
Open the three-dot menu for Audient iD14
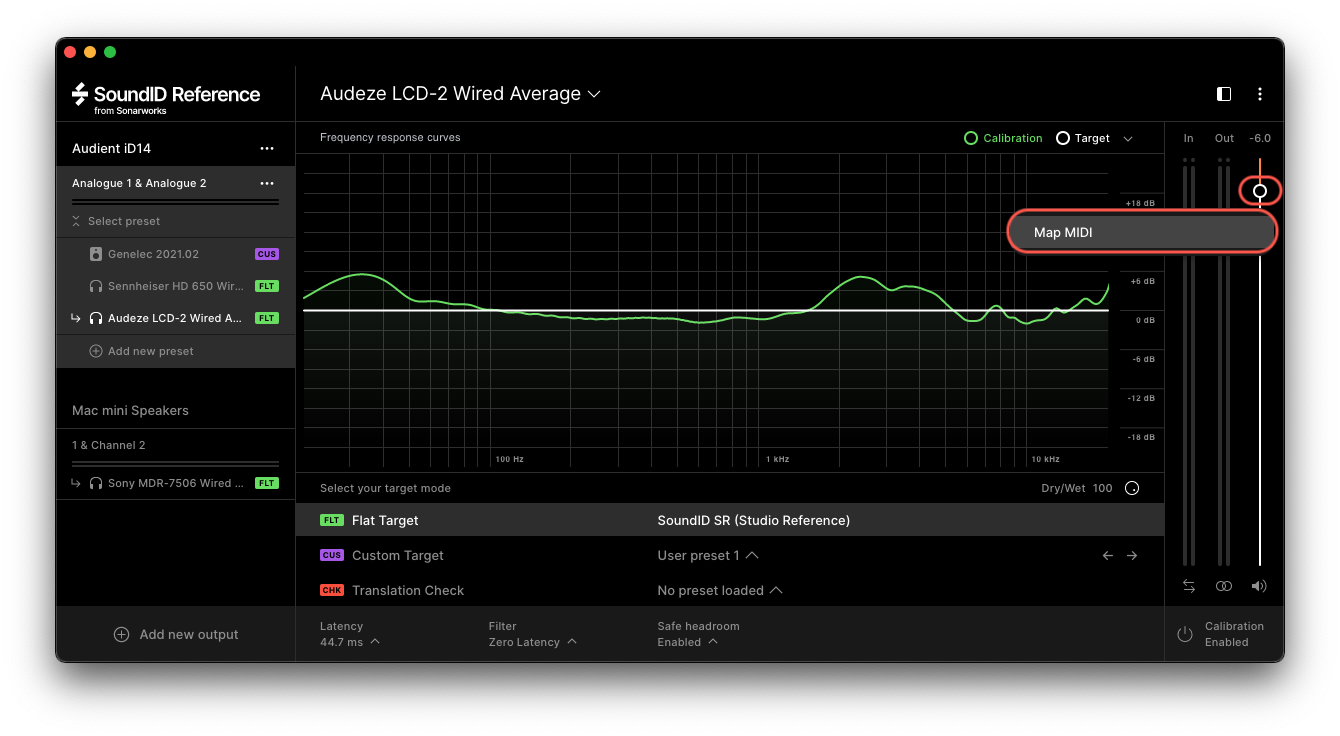coord(267,148)
